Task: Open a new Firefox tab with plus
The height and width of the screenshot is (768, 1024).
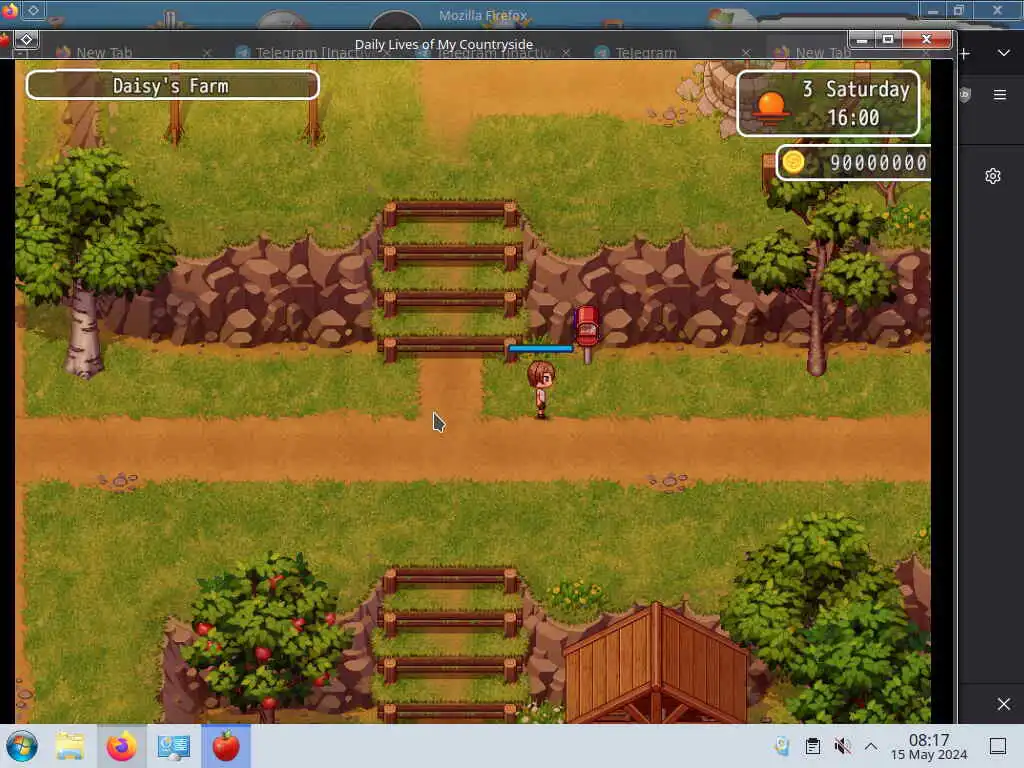Action: (965, 53)
